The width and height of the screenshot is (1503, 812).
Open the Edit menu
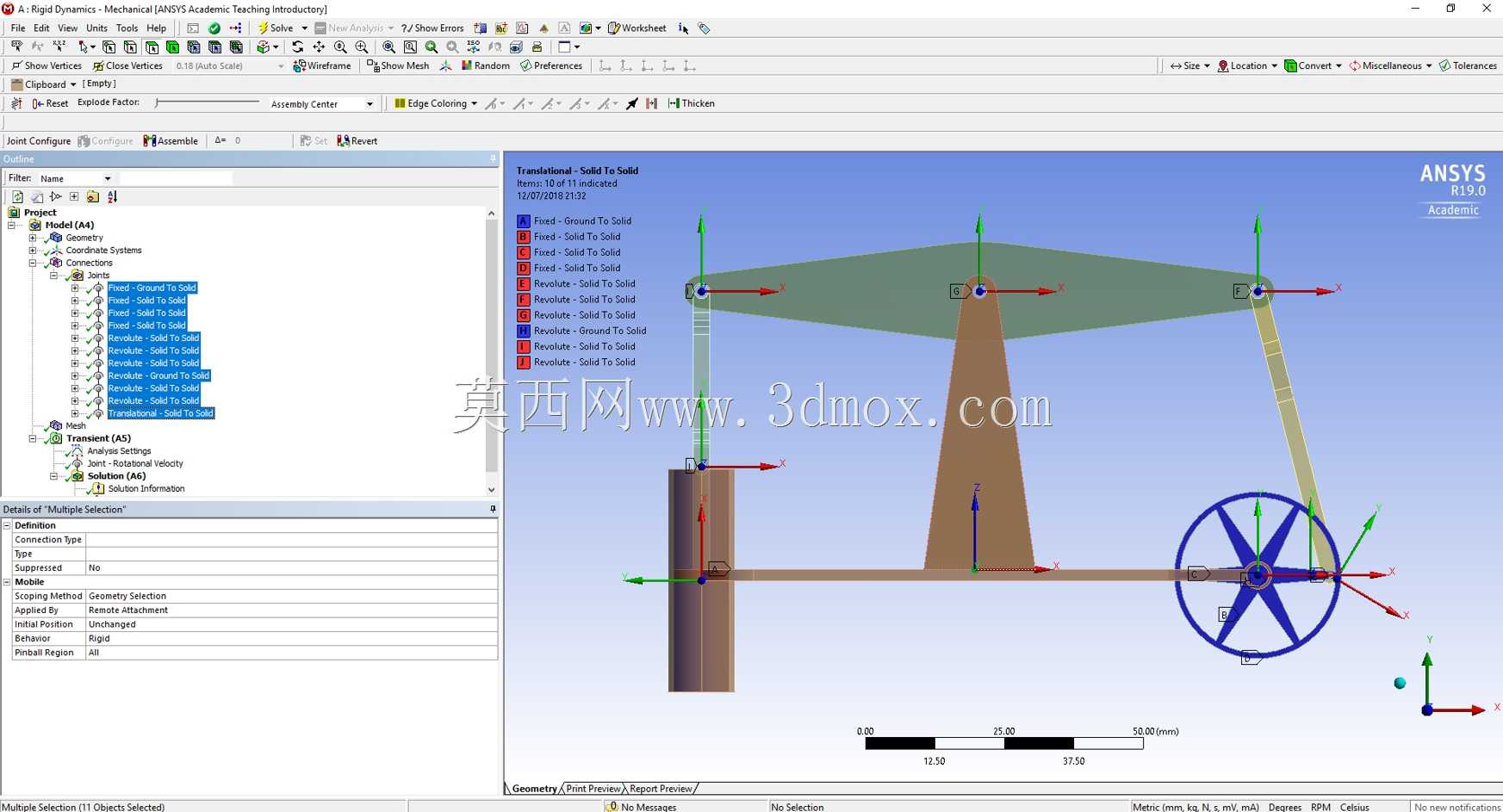[41, 28]
